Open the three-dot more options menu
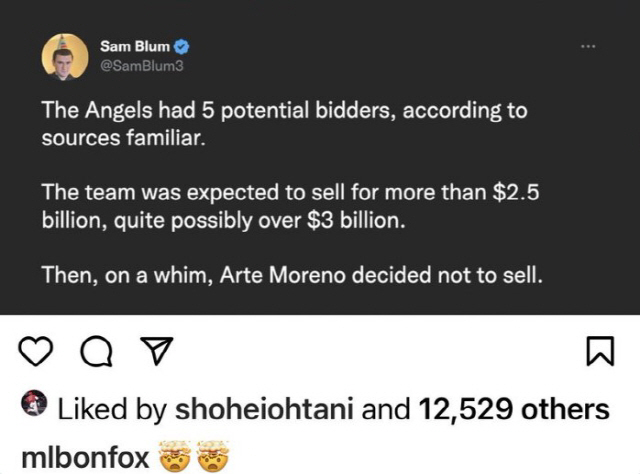This screenshot has height=474, width=640. coord(588,47)
